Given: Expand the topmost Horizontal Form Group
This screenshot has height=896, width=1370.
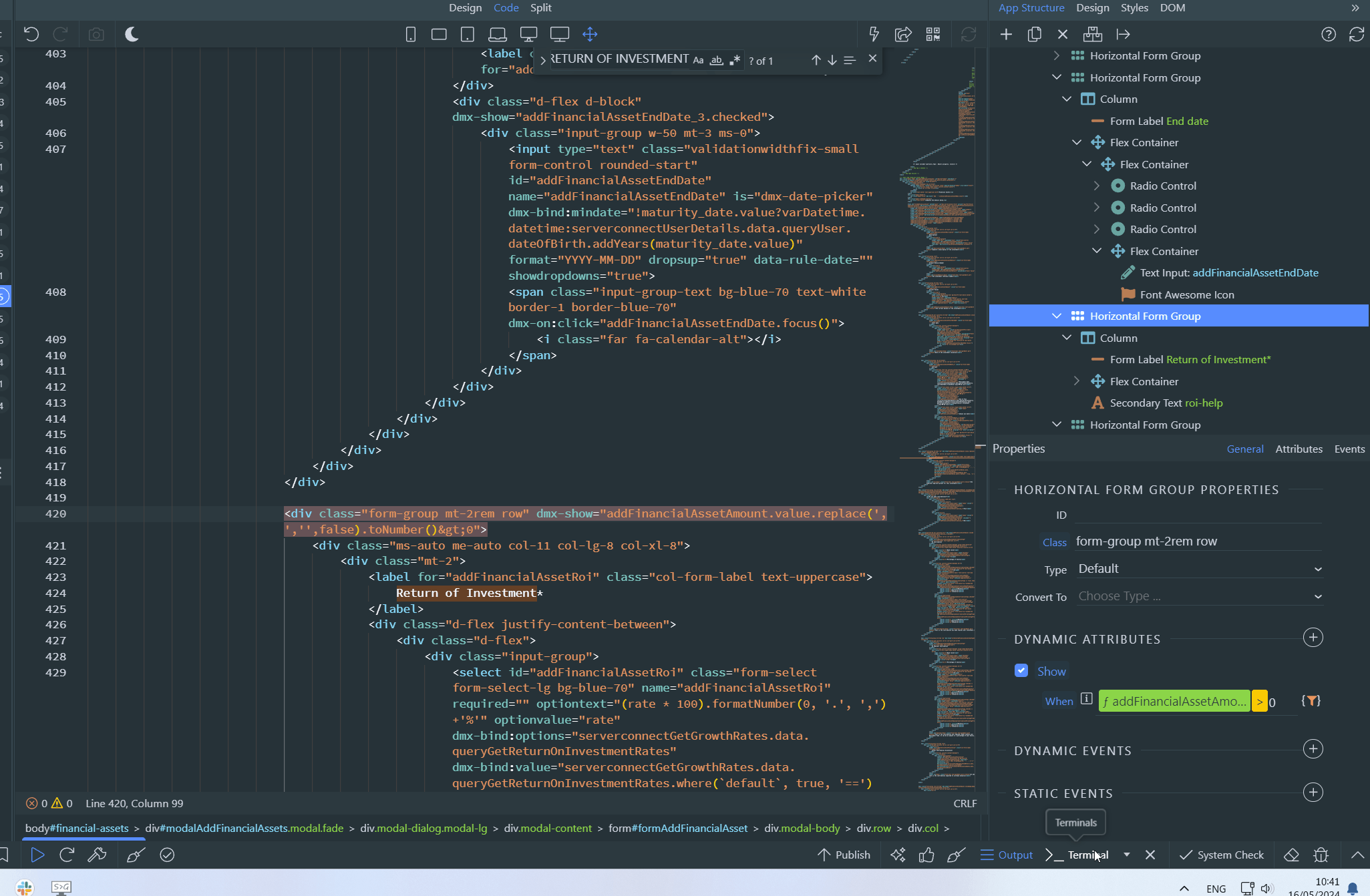Looking at the screenshot, I should (1057, 55).
